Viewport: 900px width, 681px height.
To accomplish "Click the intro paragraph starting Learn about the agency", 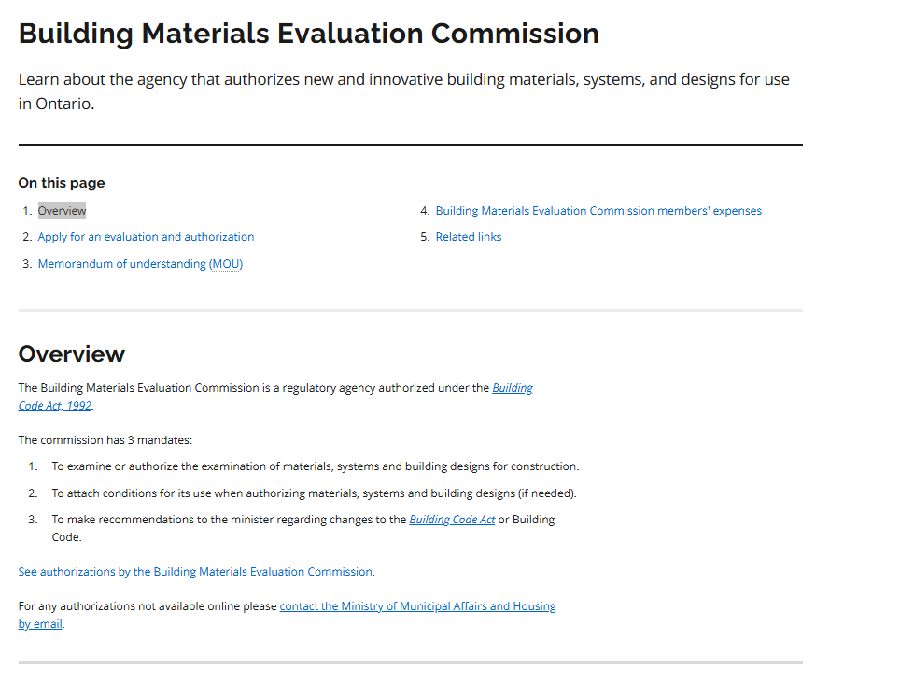I will 404,80.
